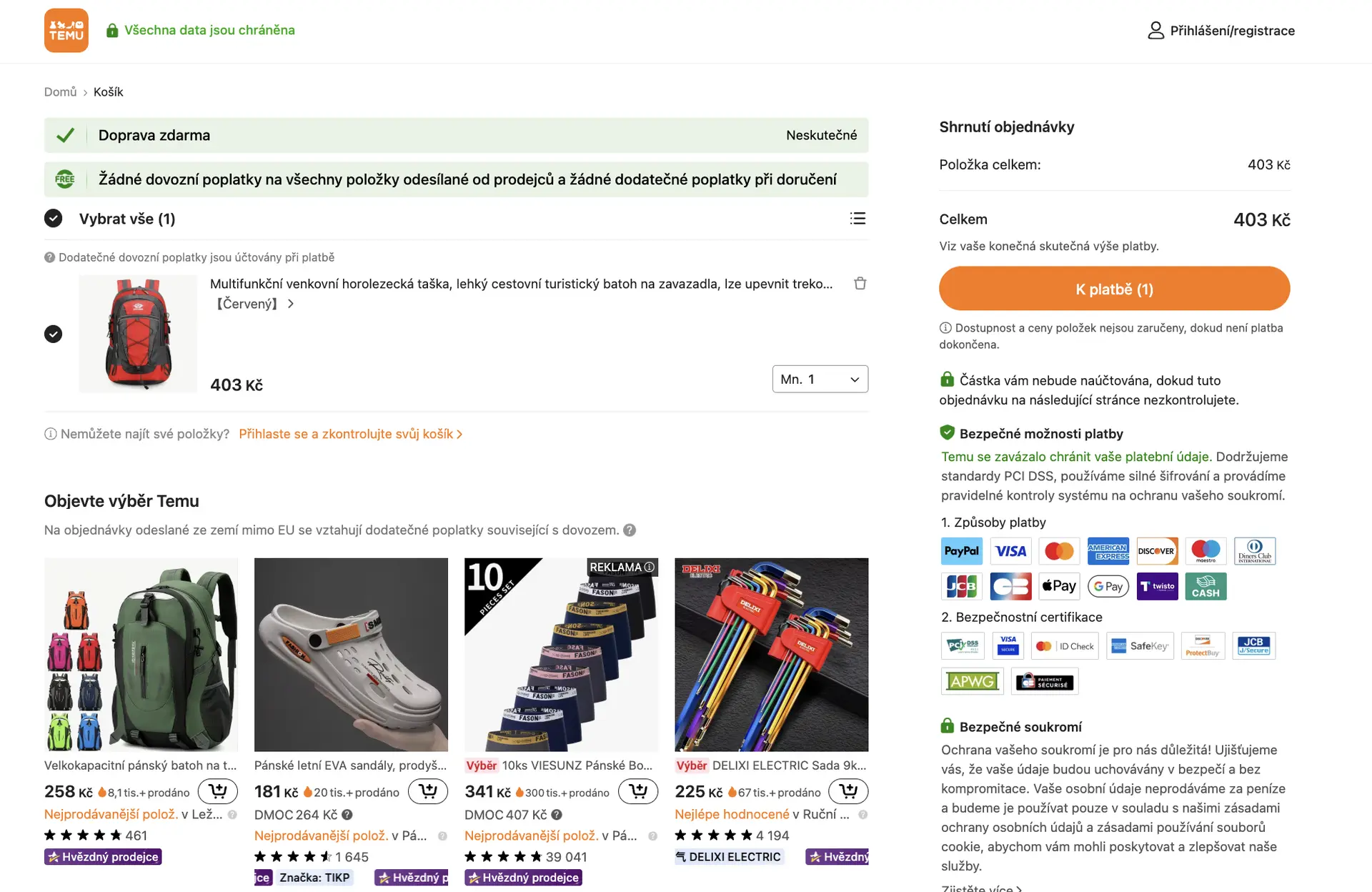
Task: Open the Mn. 1 quantity dropdown
Action: (x=820, y=379)
